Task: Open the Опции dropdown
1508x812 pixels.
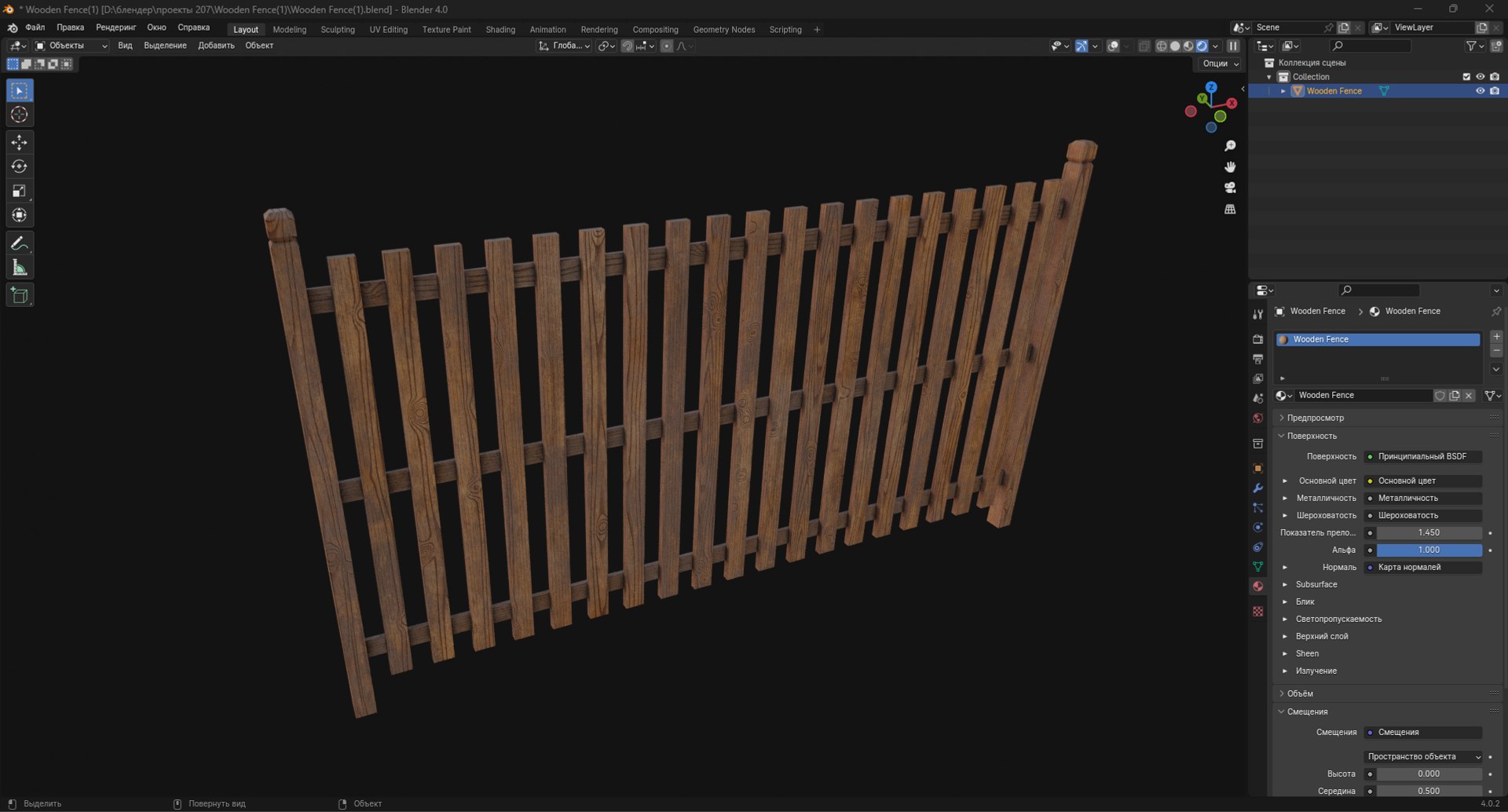Action: 1220,64
